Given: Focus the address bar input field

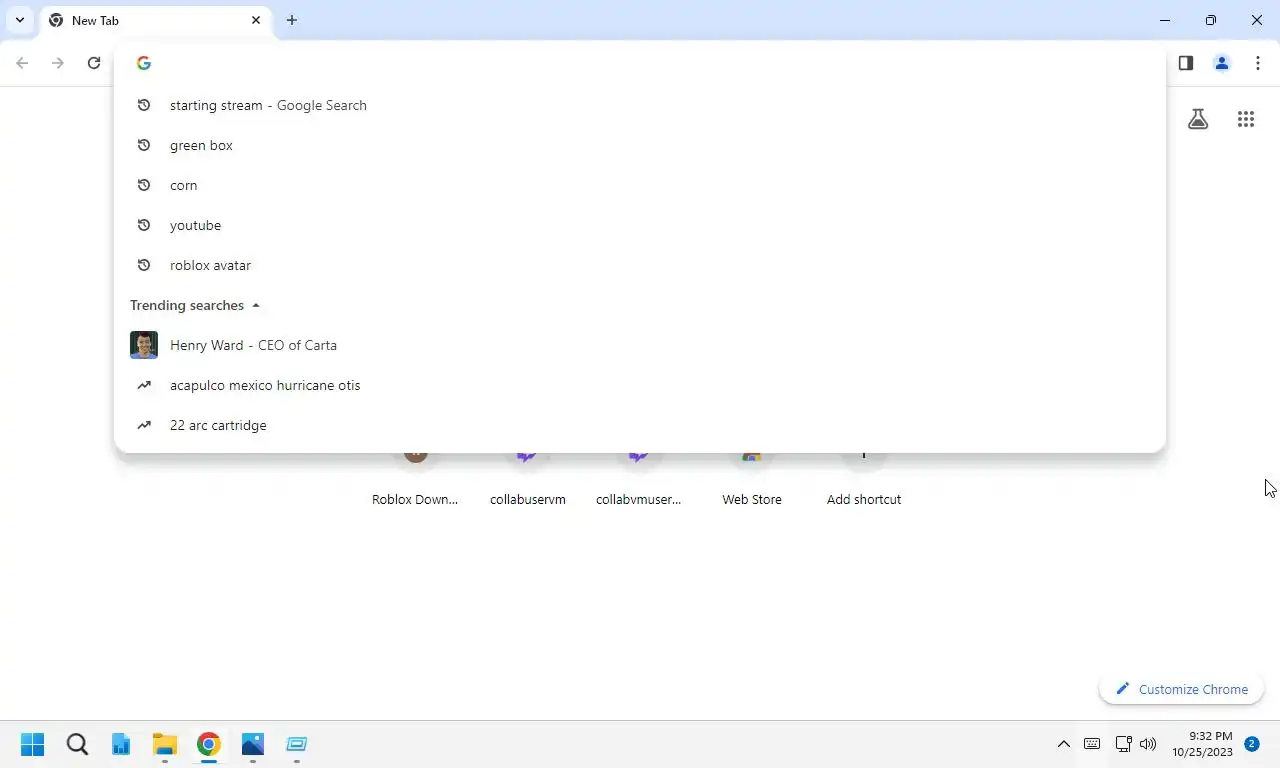Looking at the screenshot, I should (x=640, y=63).
